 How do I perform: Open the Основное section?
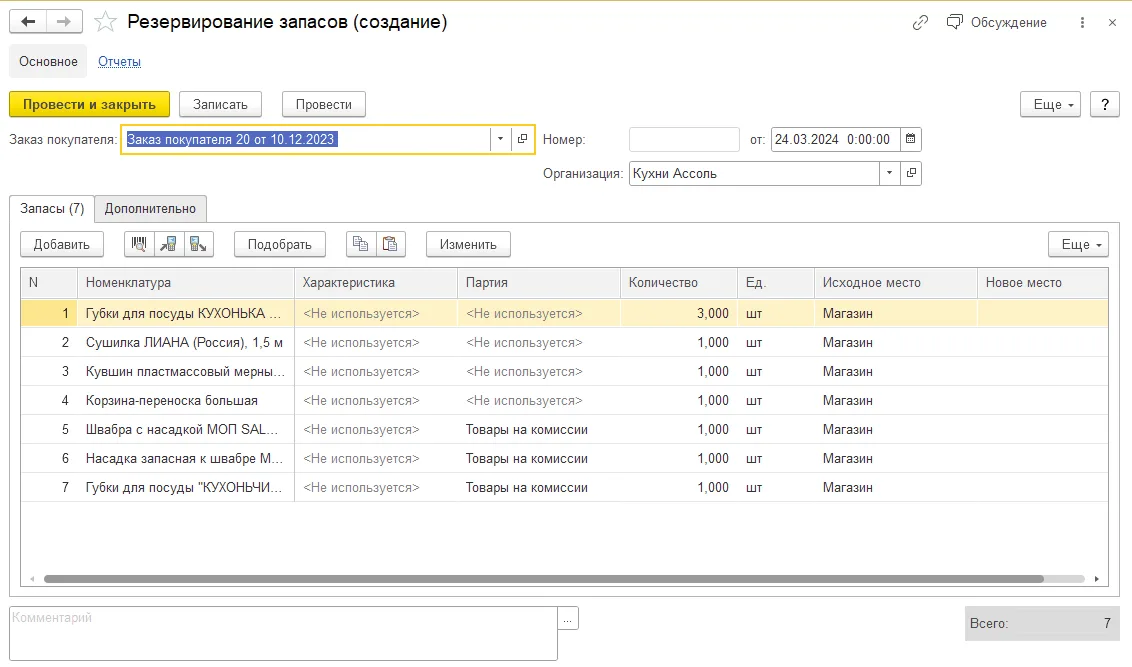click(x=48, y=61)
